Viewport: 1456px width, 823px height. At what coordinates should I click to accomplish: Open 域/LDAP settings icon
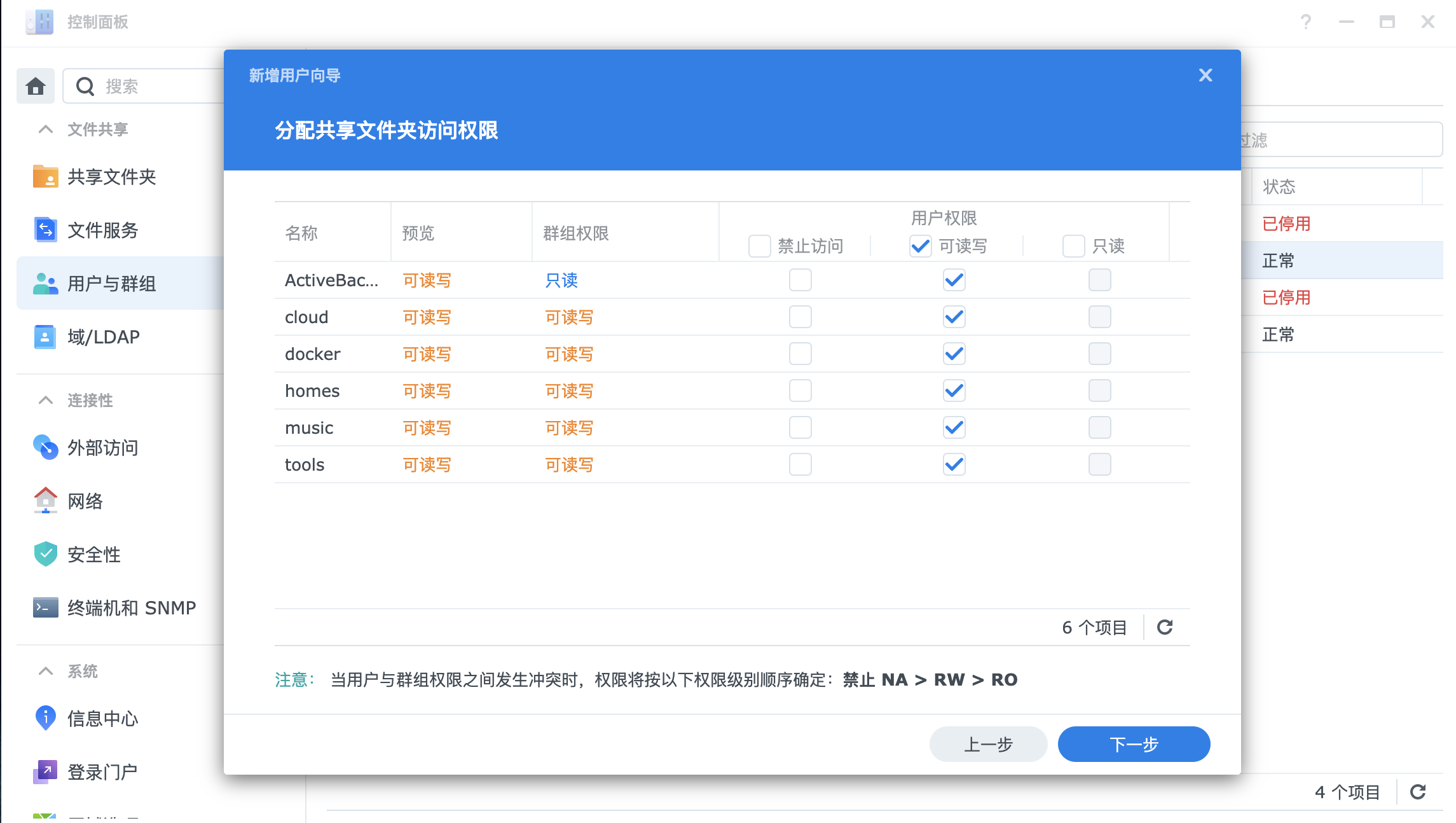[x=45, y=336]
